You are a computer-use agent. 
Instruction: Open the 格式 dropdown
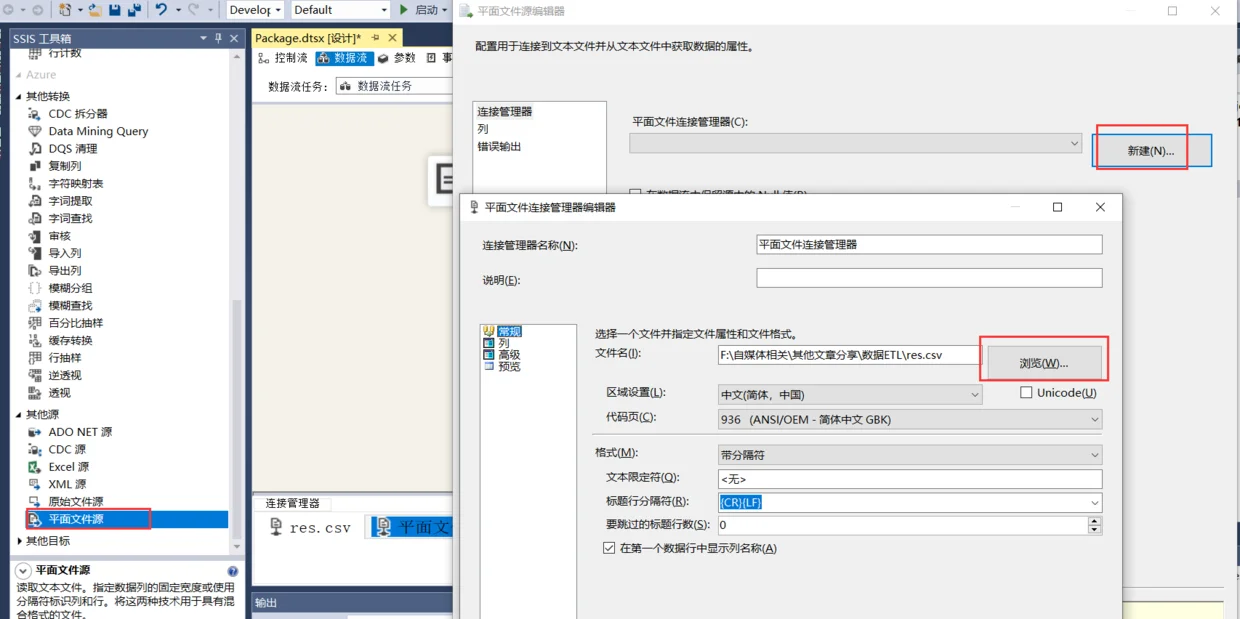[1094, 455]
